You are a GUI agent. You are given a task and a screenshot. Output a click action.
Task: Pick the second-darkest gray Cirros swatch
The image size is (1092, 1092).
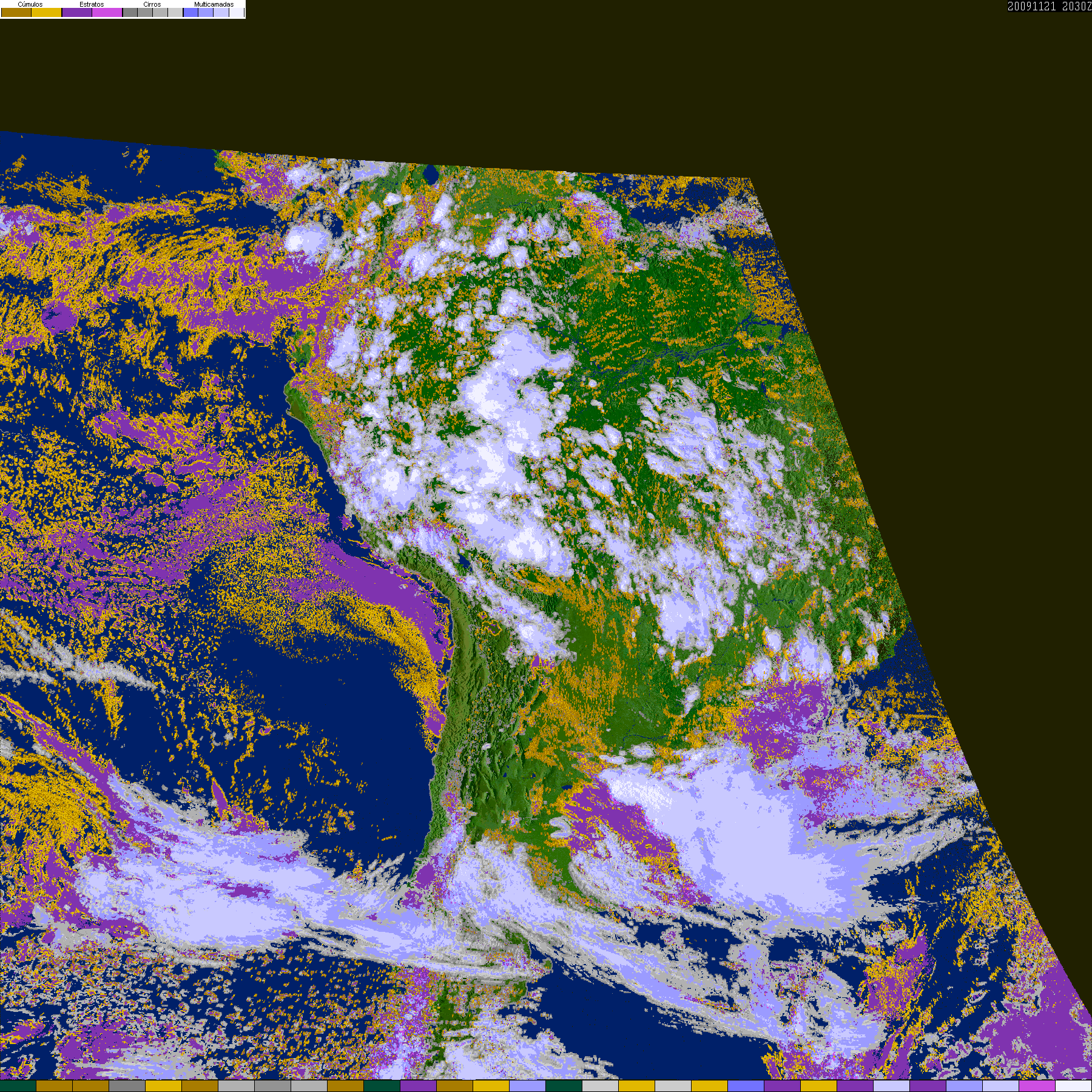[145, 12]
